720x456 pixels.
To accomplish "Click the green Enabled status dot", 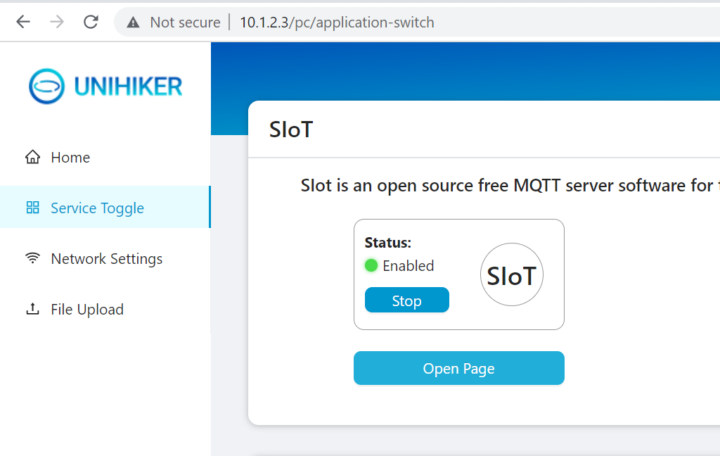I will tap(371, 265).
